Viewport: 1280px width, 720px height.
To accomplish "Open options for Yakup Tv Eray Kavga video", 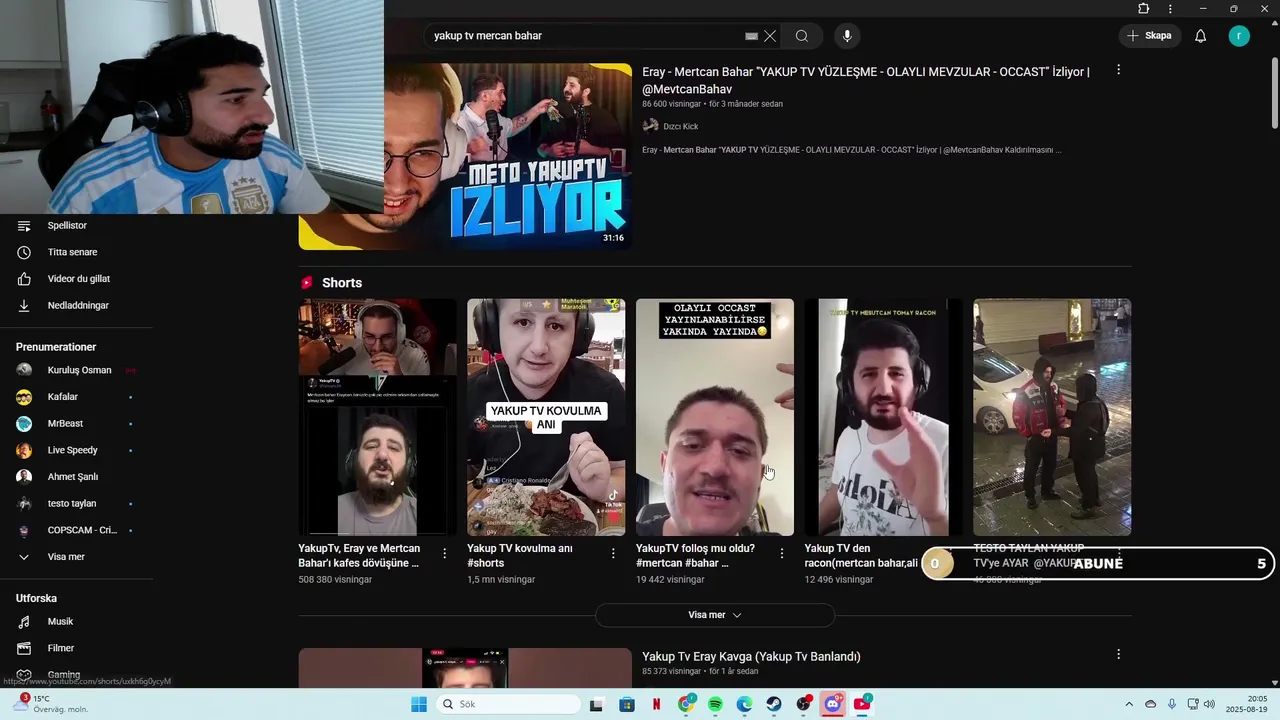I will click(x=1118, y=654).
